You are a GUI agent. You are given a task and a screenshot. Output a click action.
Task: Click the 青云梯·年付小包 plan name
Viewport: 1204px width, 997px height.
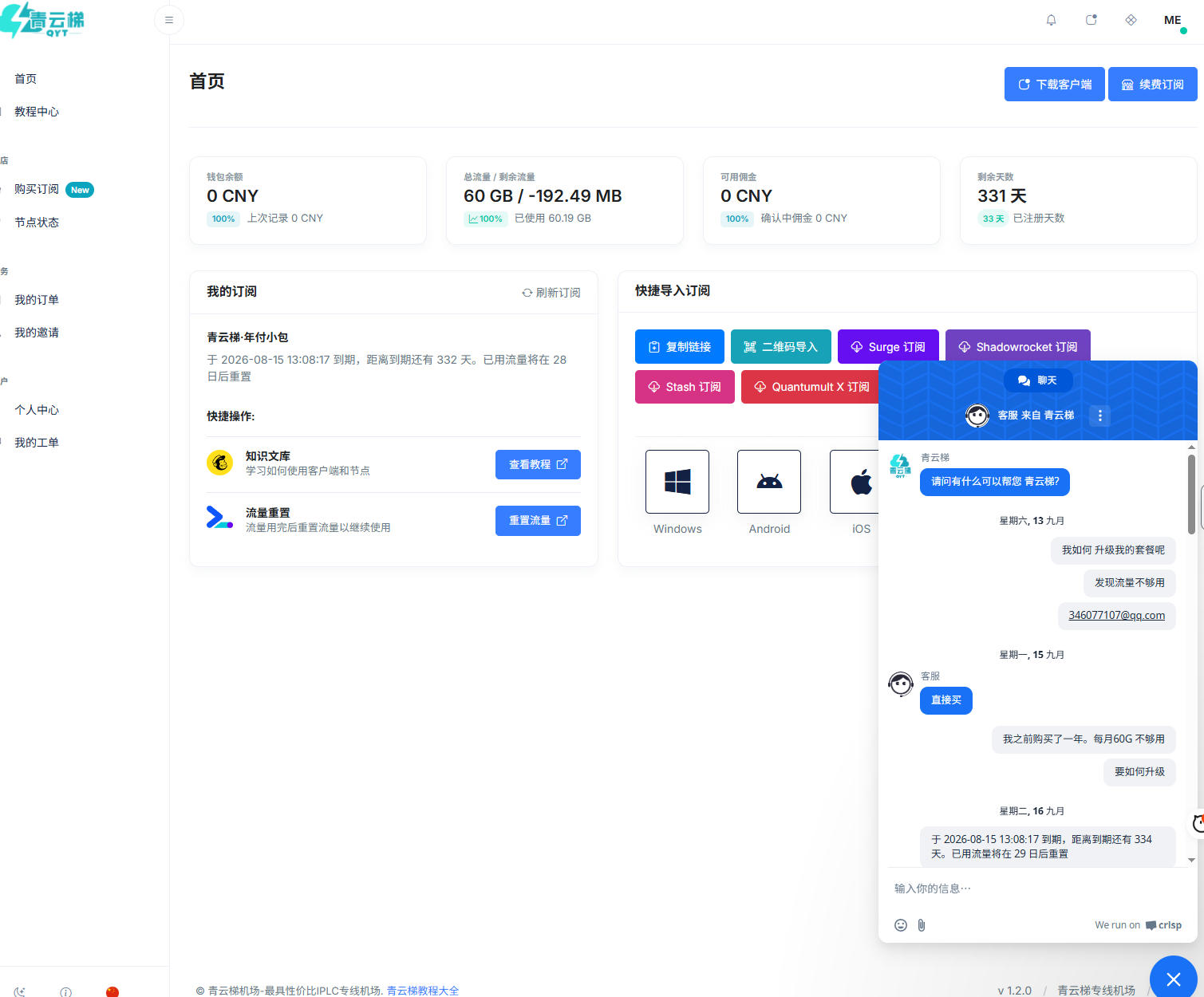247,337
